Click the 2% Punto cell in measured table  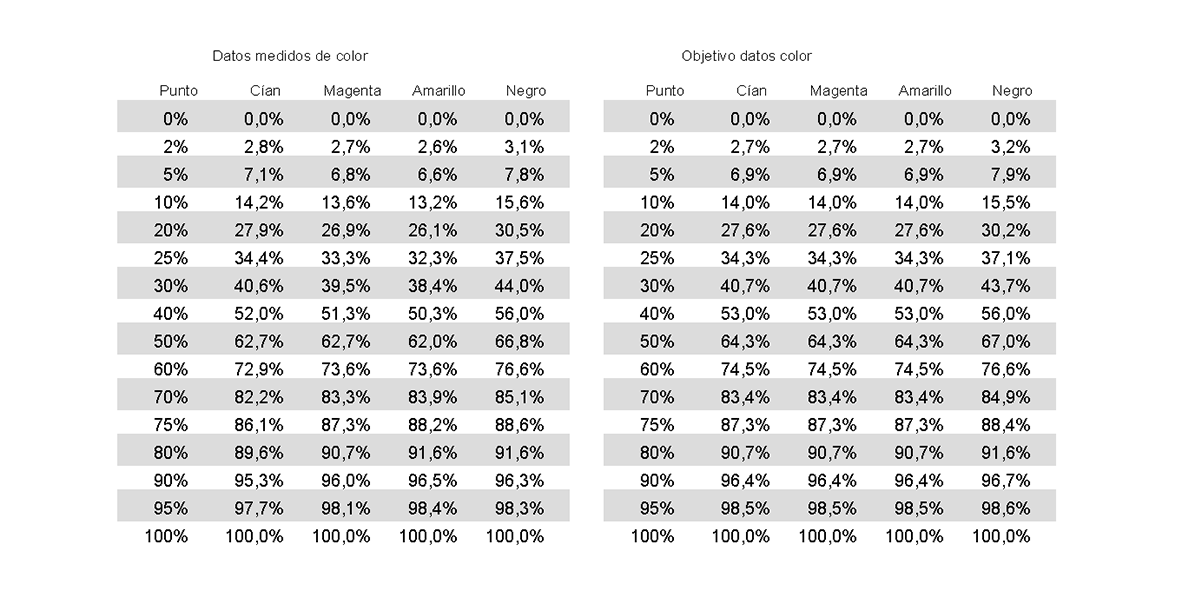coord(176,146)
